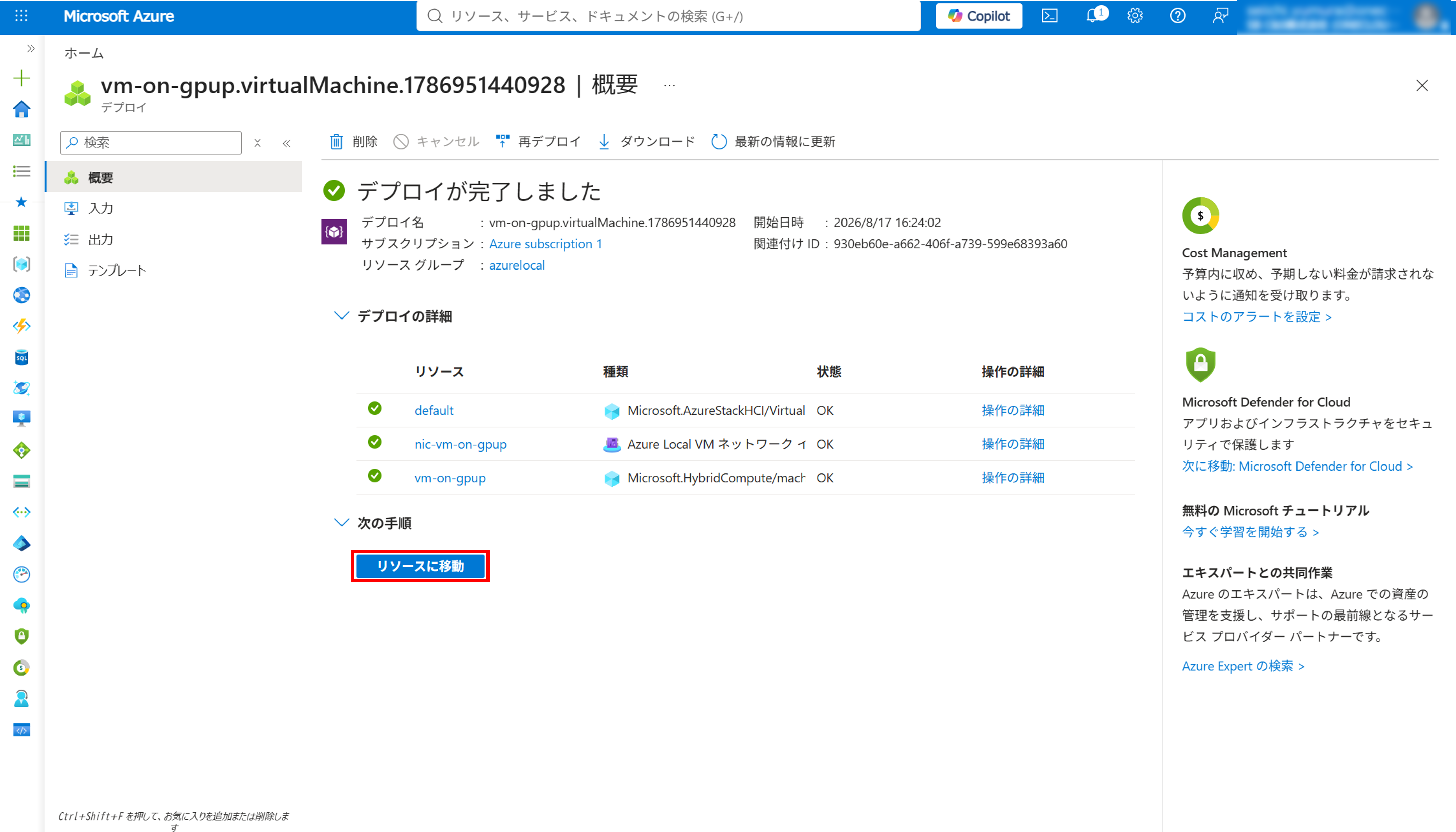Open App Services globe icon in sidebar
The image size is (1456, 832).
pos(21,295)
